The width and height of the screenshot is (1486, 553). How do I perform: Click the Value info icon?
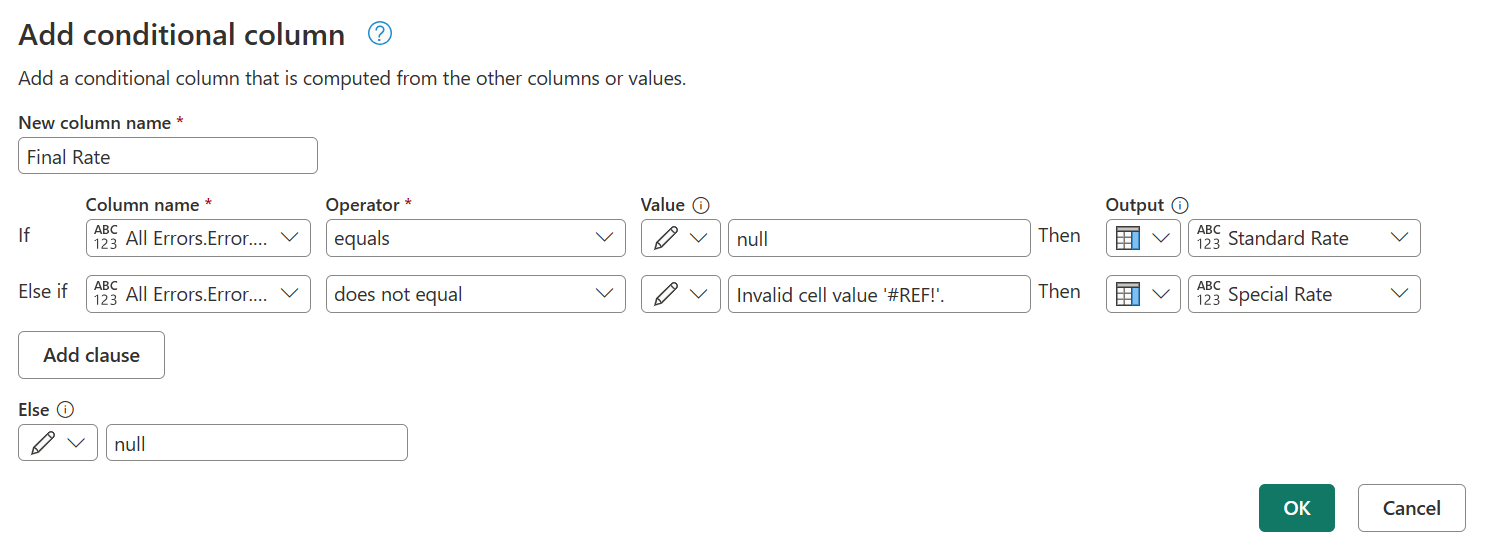[701, 205]
